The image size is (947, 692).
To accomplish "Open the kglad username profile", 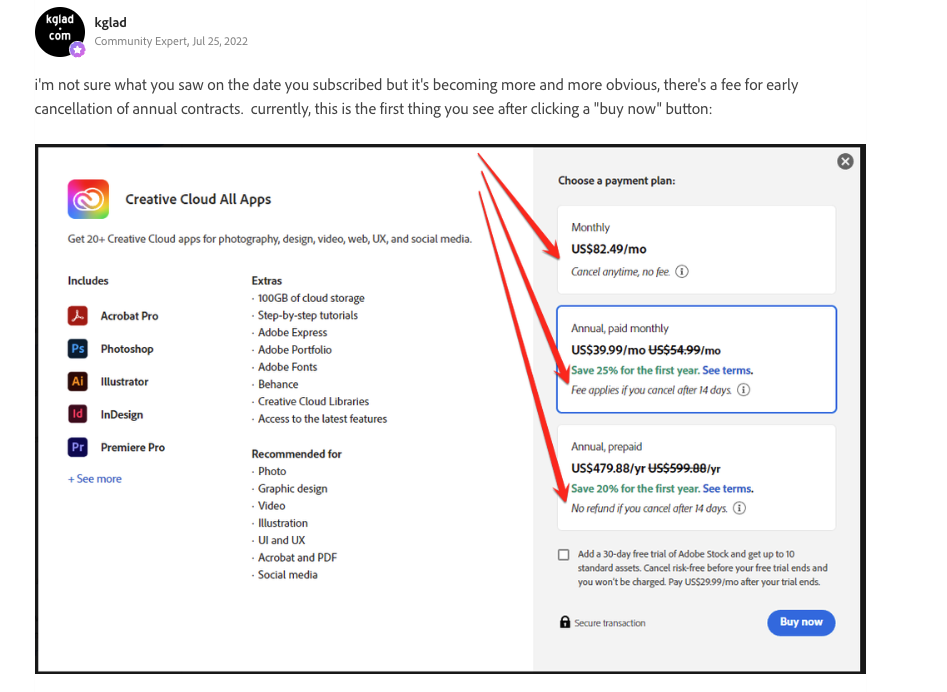I will [109, 21].
